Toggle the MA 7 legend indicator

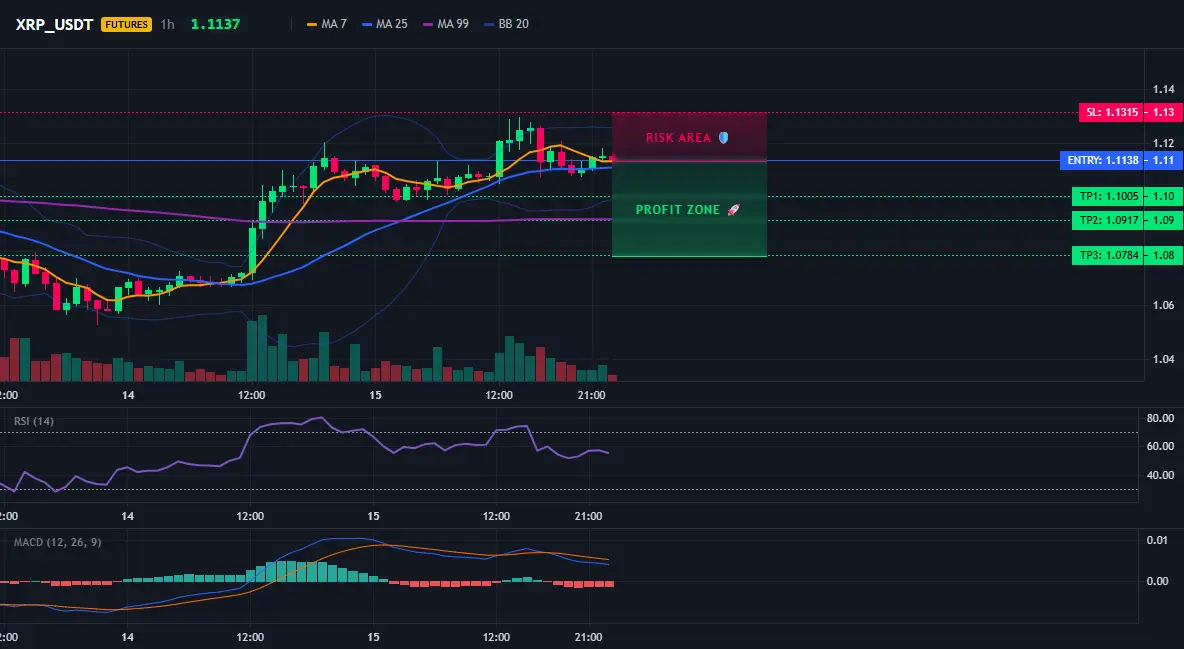pos(326,24)
